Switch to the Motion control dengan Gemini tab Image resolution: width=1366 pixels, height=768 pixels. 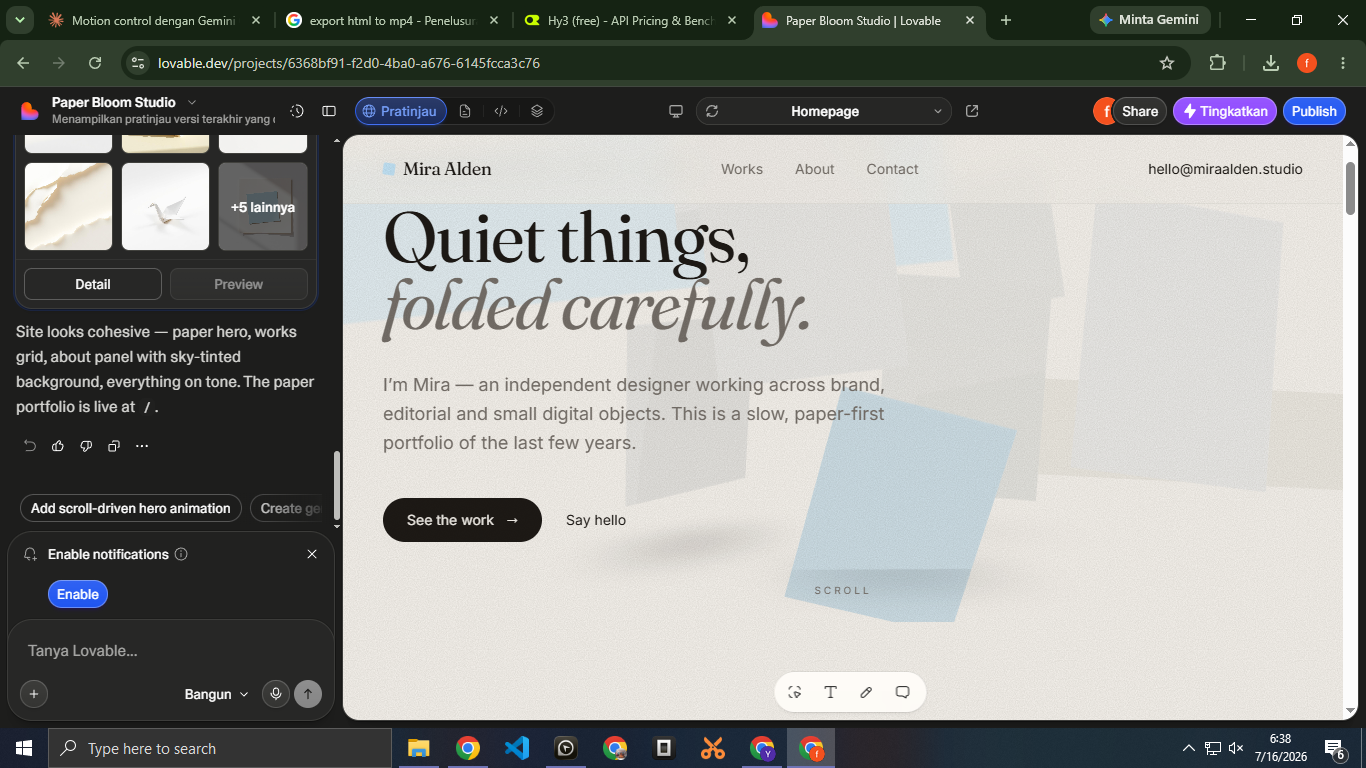point(155,20)
